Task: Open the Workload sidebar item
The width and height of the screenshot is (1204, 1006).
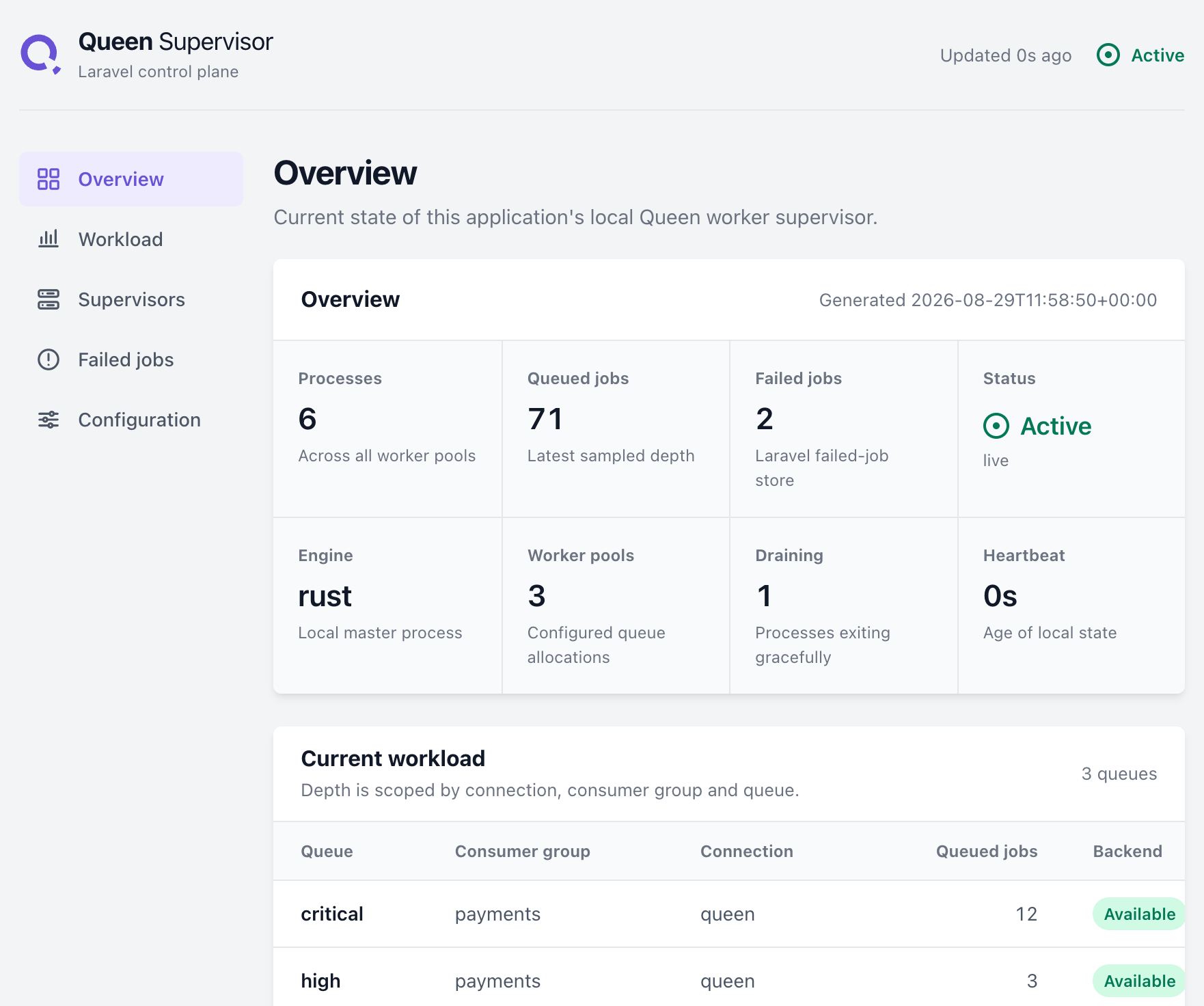Action: [131, 239]
